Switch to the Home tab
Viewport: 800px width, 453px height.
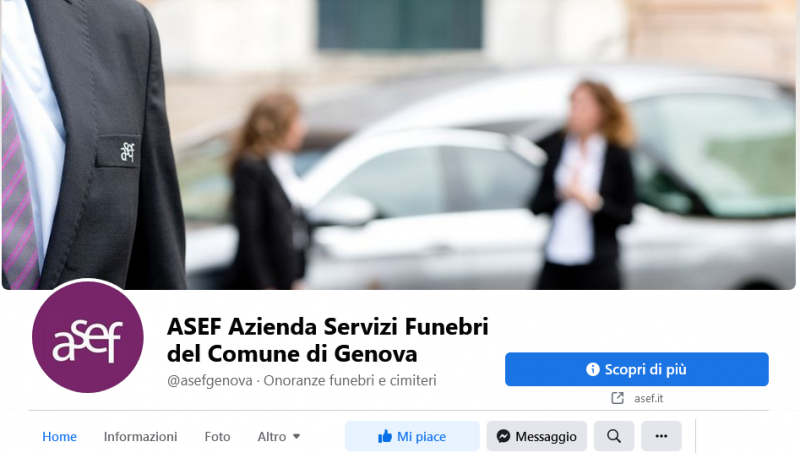[59, 437]
